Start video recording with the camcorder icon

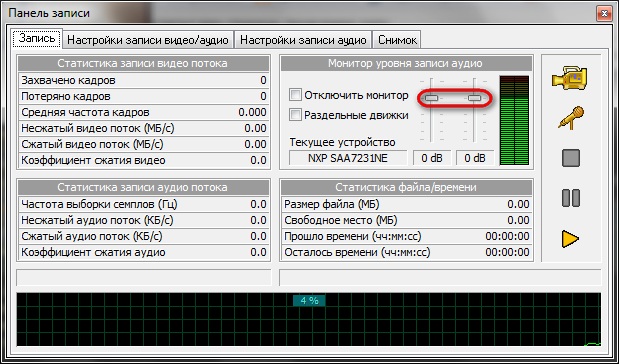570,78
